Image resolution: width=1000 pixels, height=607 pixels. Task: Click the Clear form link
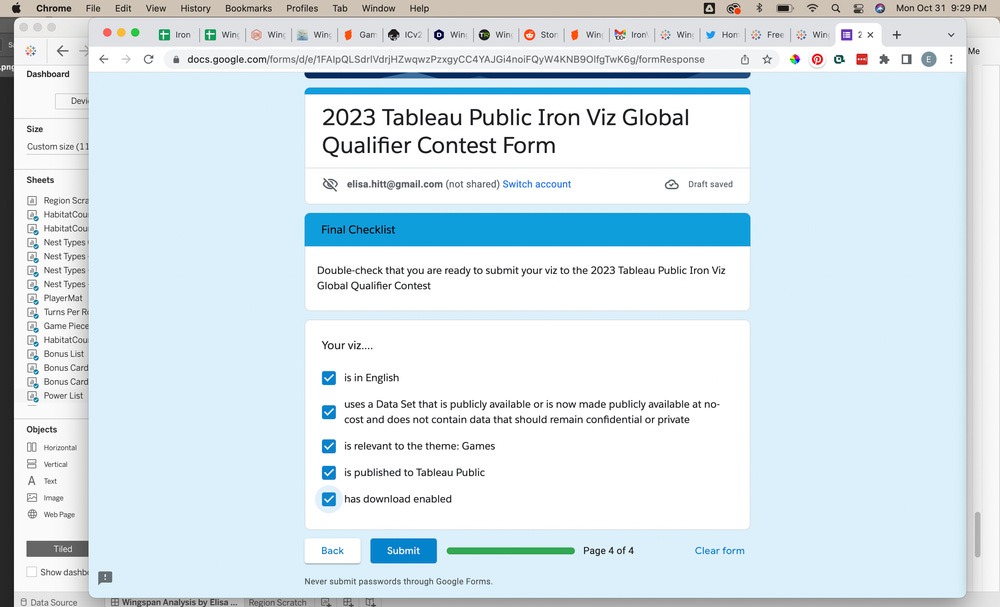tap(719, 550)
